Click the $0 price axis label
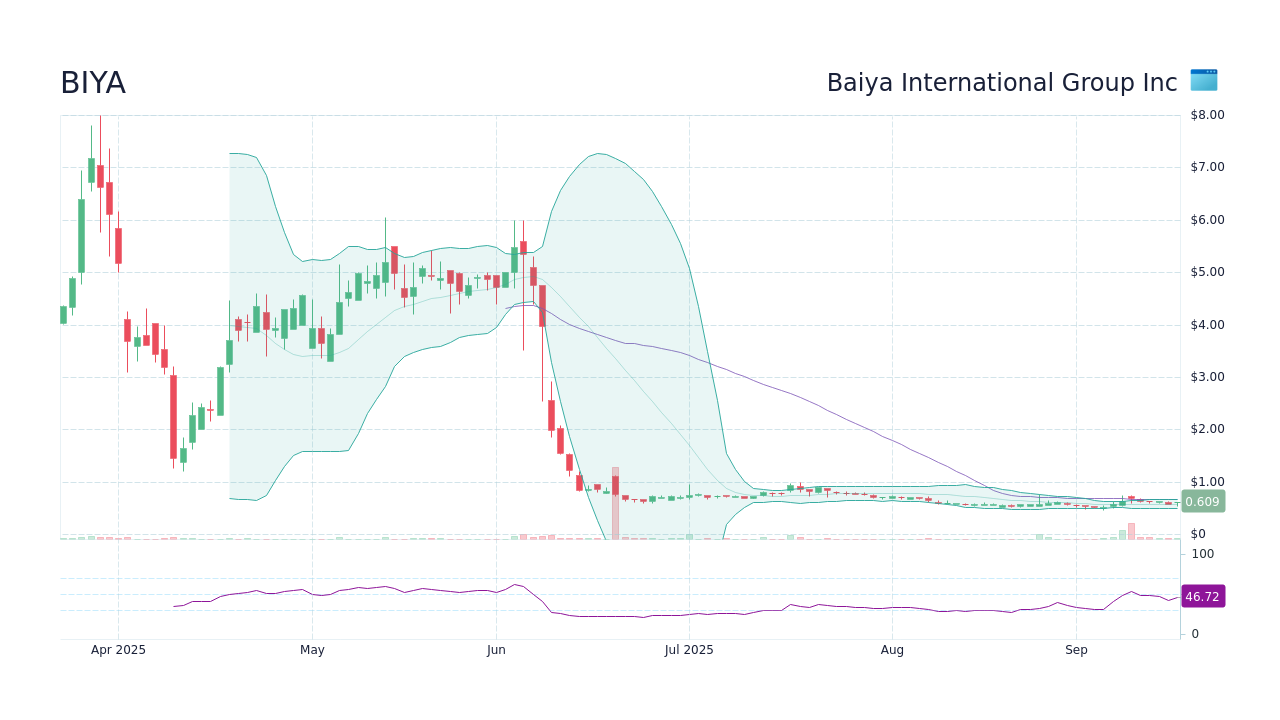The height and width of the screenshot is (720, 1280). click(1198, 534)
